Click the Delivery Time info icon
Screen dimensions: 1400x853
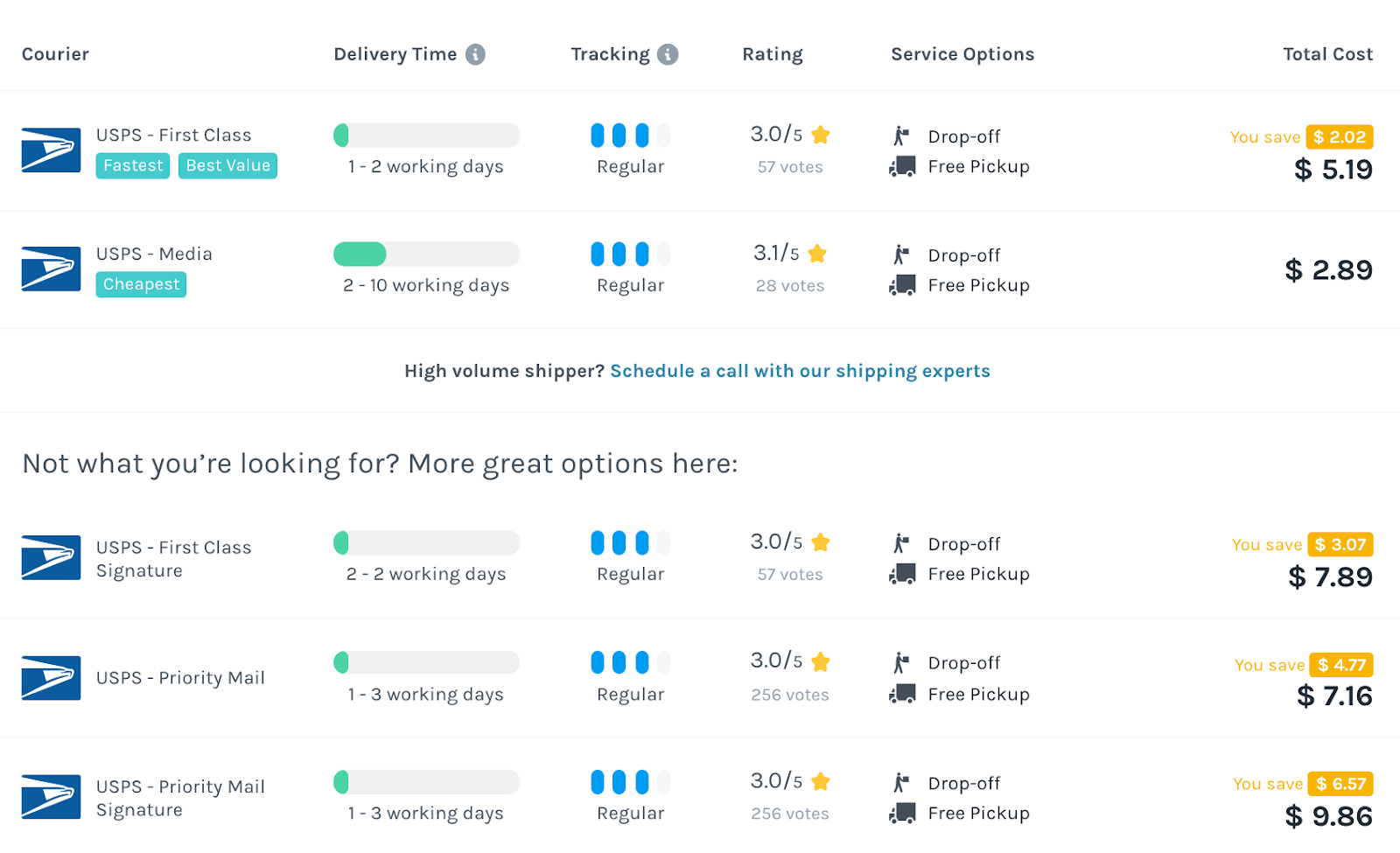475,54
